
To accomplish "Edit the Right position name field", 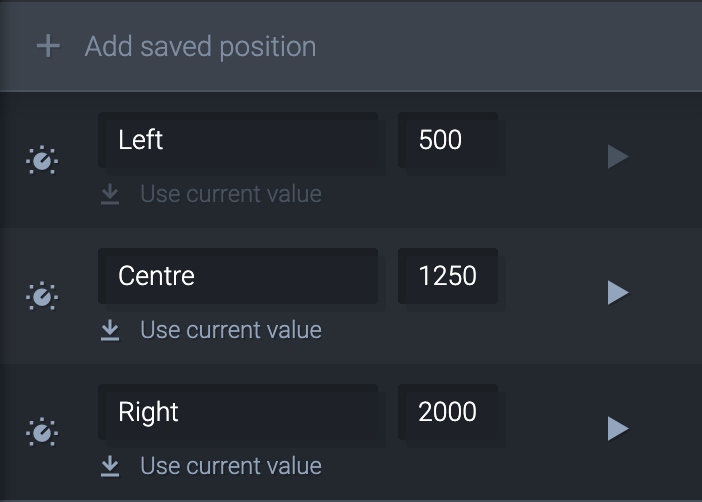I will pyautogui.click(x=238, y=412).
